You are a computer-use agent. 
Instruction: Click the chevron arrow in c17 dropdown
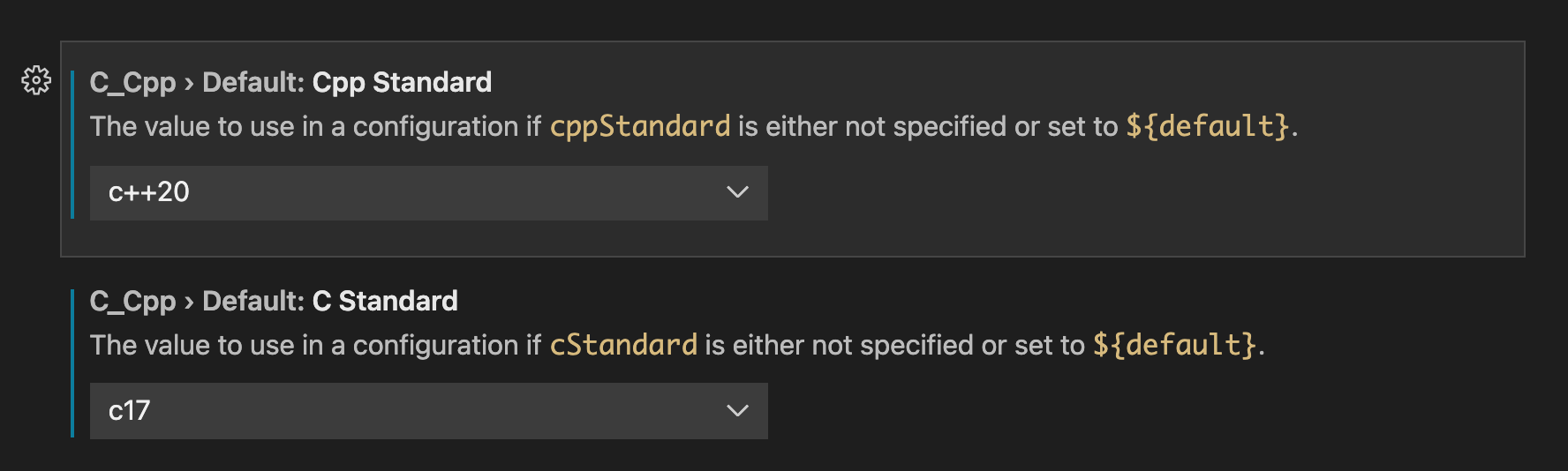pyautogui.click(x=737, y=410)
